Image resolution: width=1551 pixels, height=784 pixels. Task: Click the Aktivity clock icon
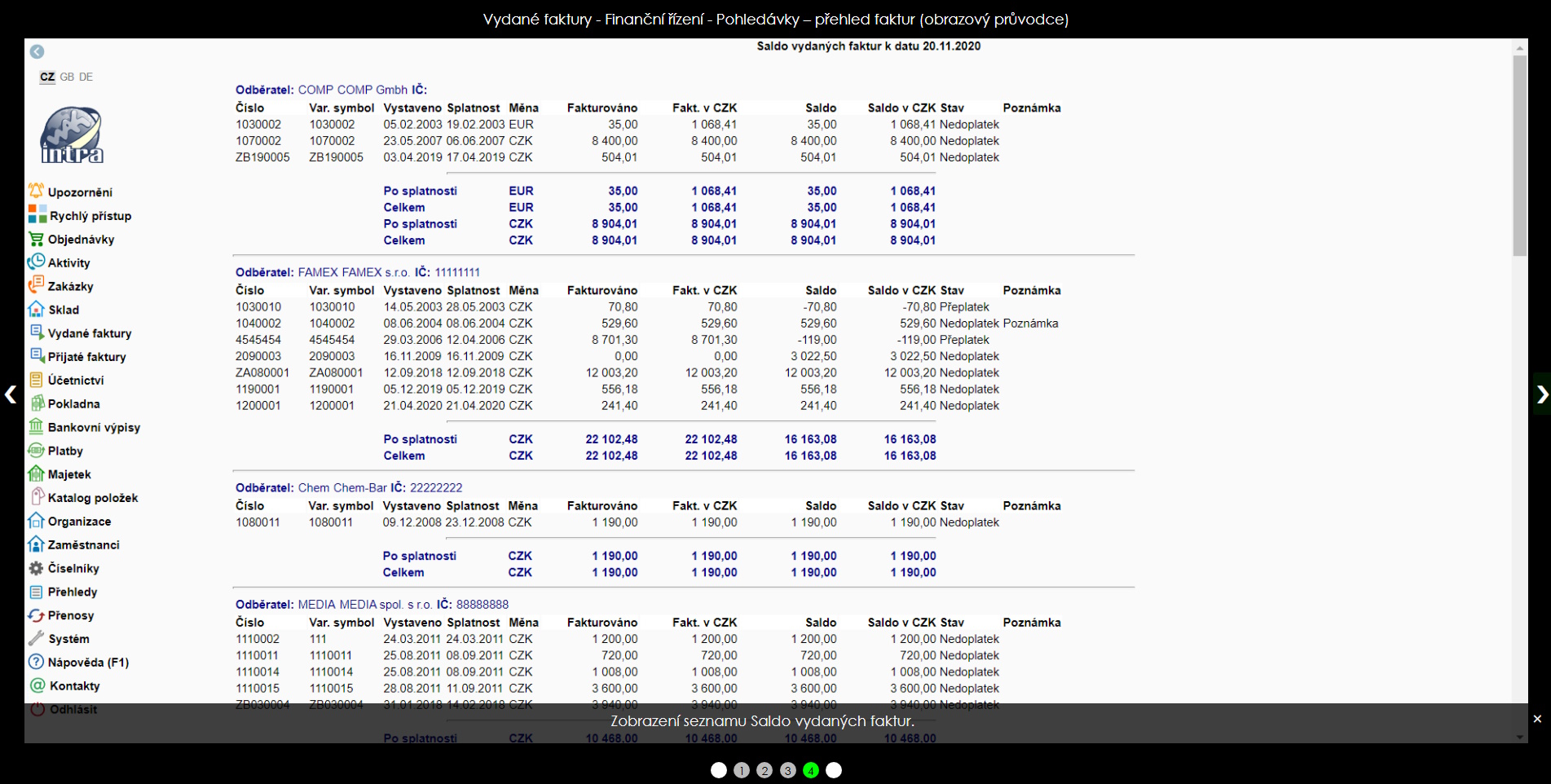(36, 262)
